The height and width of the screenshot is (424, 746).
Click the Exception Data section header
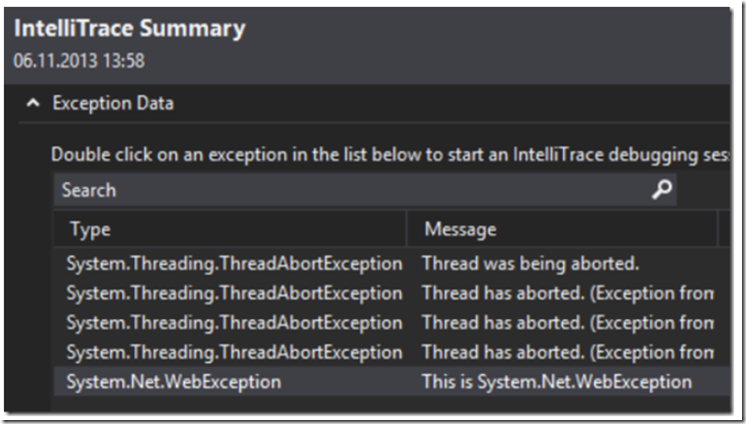coord(113,103)
